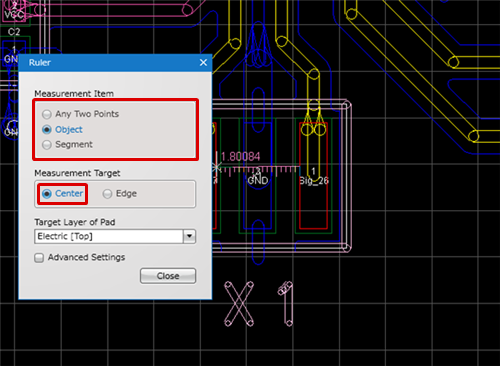Click the C2 component label
The height and width of the screenshot is (366, 500).
[x=14, y=32]
